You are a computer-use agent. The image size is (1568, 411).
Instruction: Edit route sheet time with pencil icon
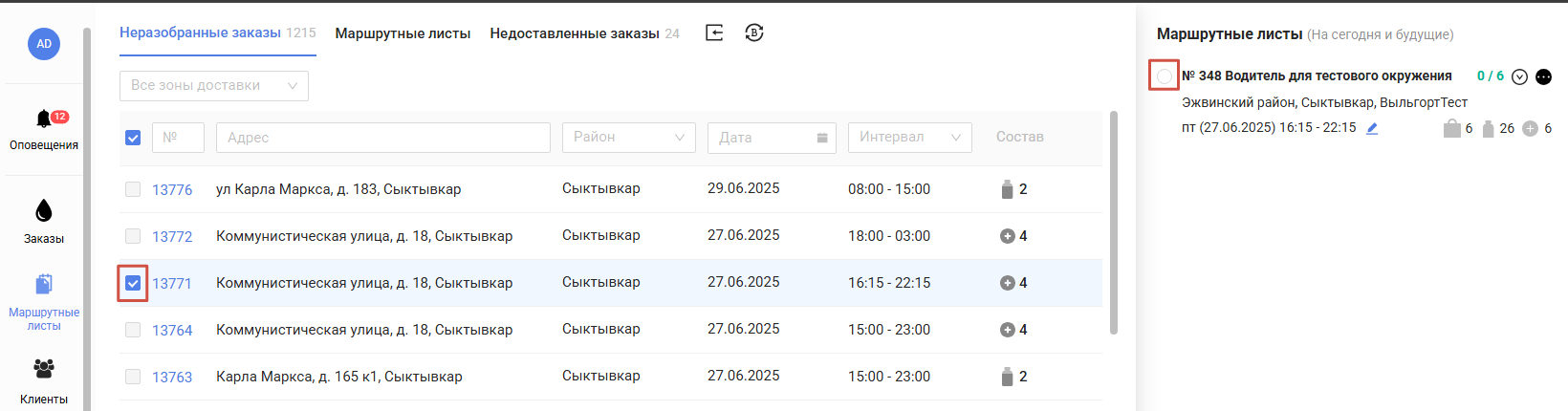tap(1372, 128)
